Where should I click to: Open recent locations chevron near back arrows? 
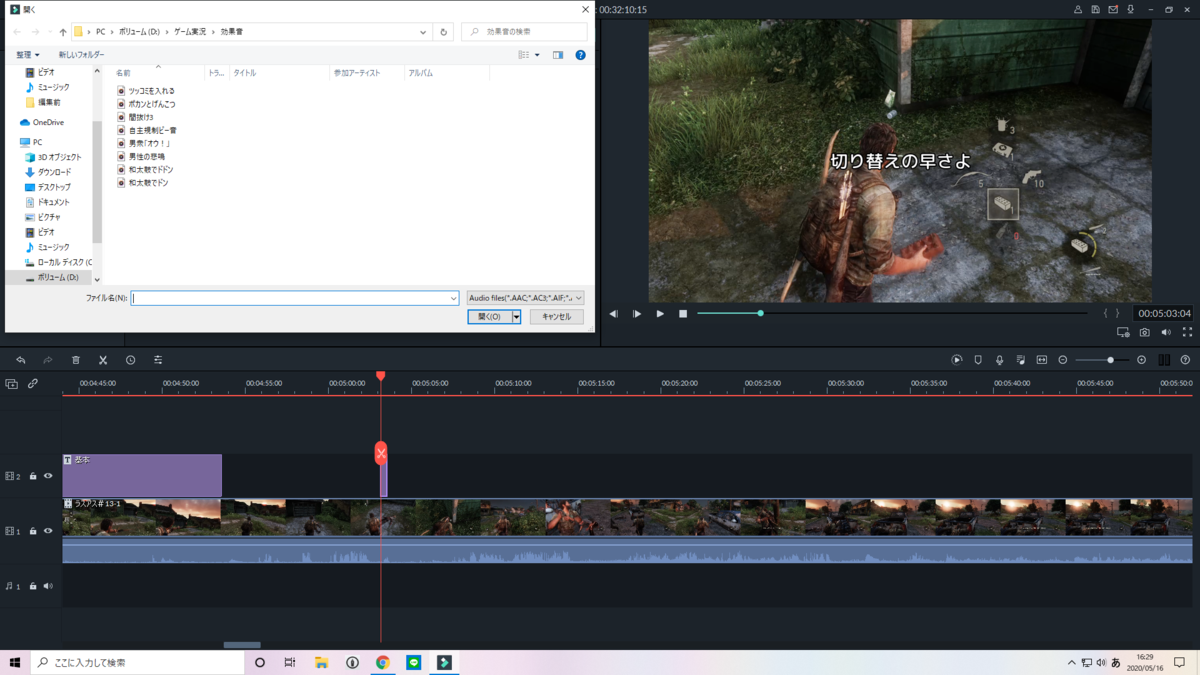tap(50, 32)
